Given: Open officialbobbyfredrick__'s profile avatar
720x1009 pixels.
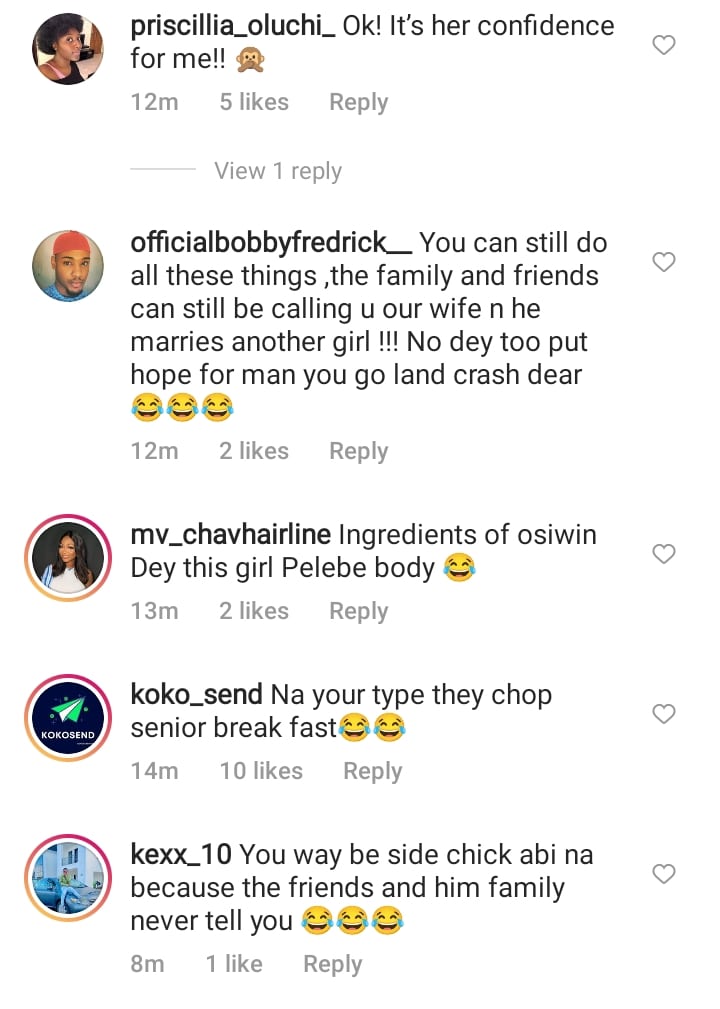Looking at the screenshot, I should coord(70,270).
